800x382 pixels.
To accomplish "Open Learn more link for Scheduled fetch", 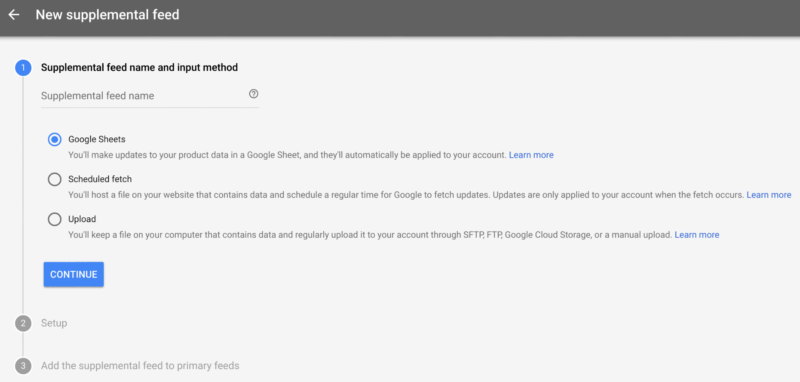I will pos(769,195).
